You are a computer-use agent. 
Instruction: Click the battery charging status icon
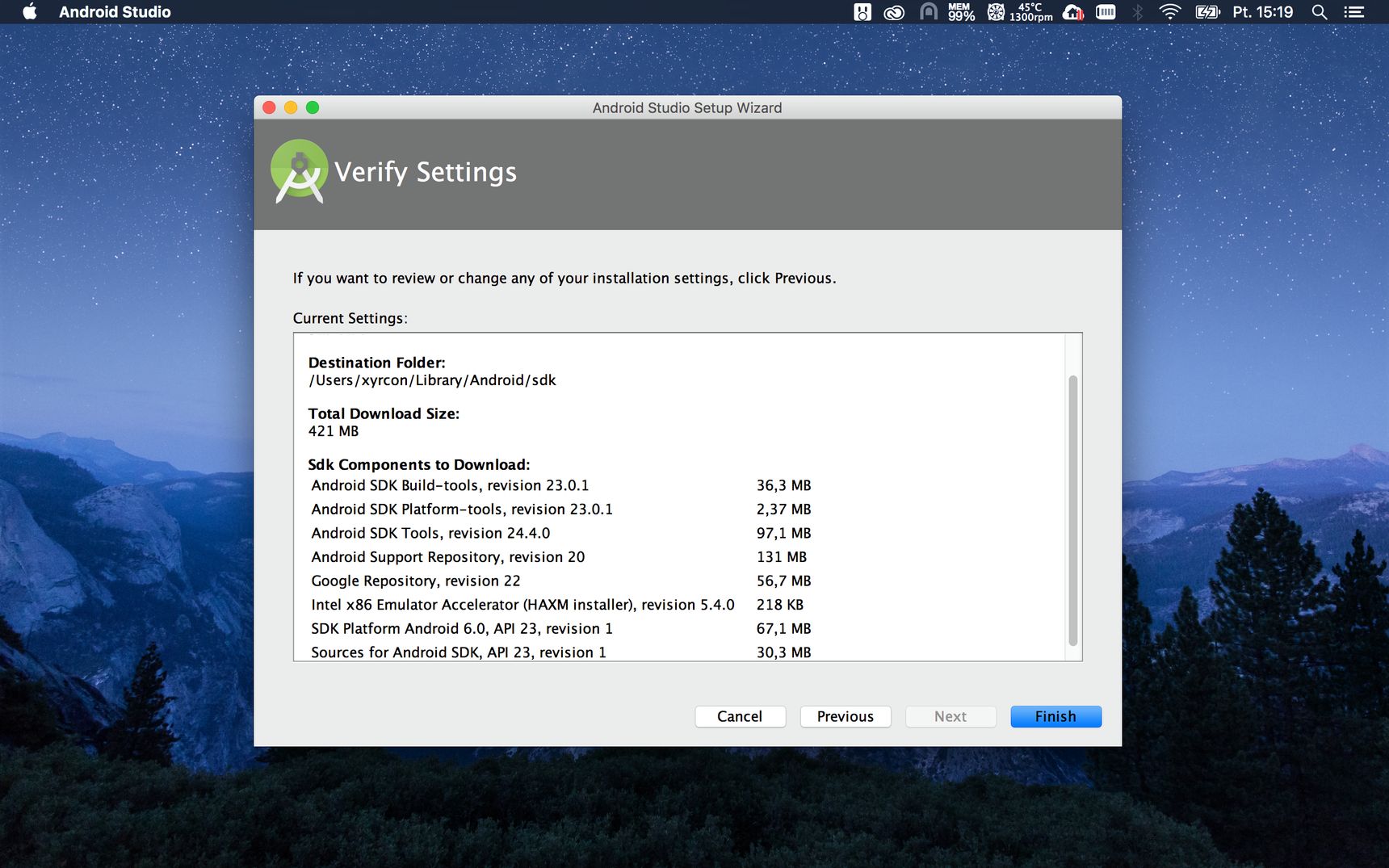[x=1207, y=11]
